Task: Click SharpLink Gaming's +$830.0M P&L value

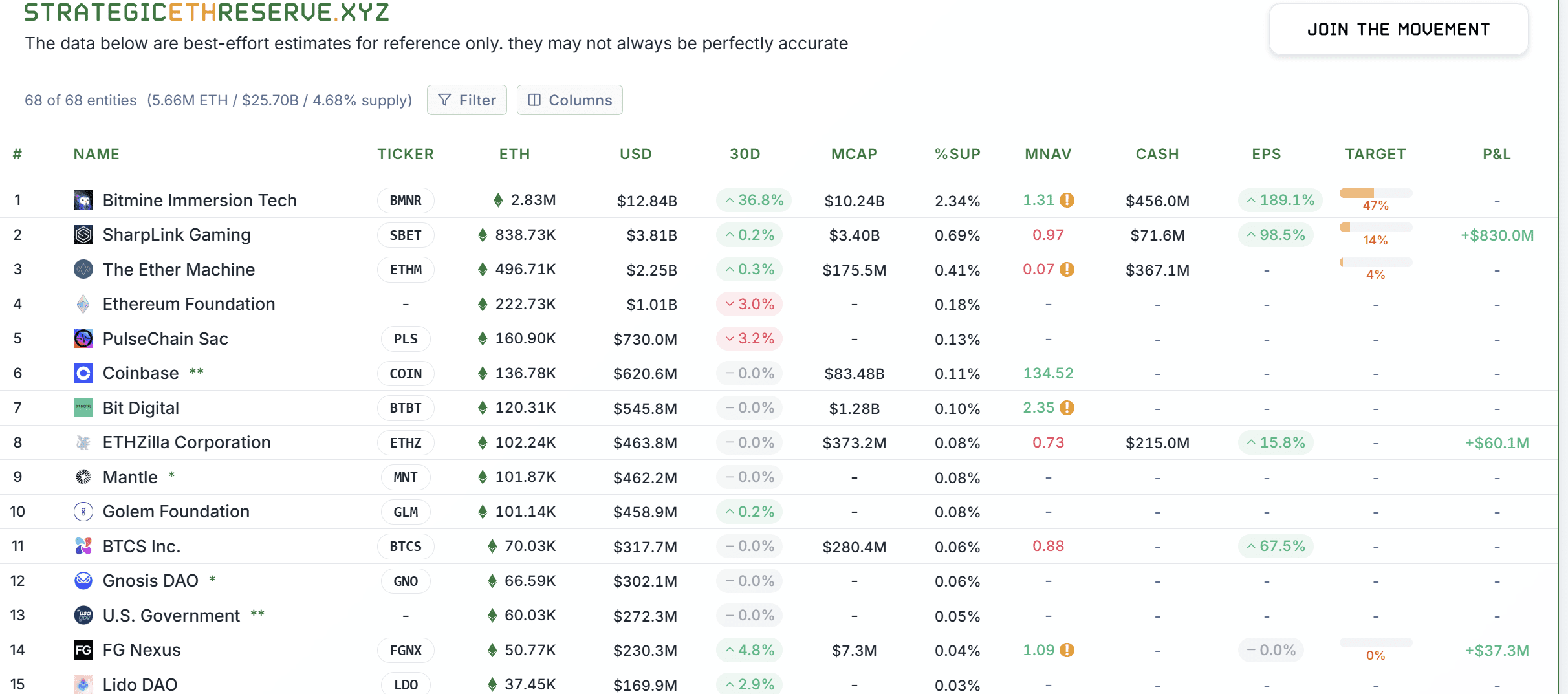Action: pyautogui.click(x=1497, y=235)
